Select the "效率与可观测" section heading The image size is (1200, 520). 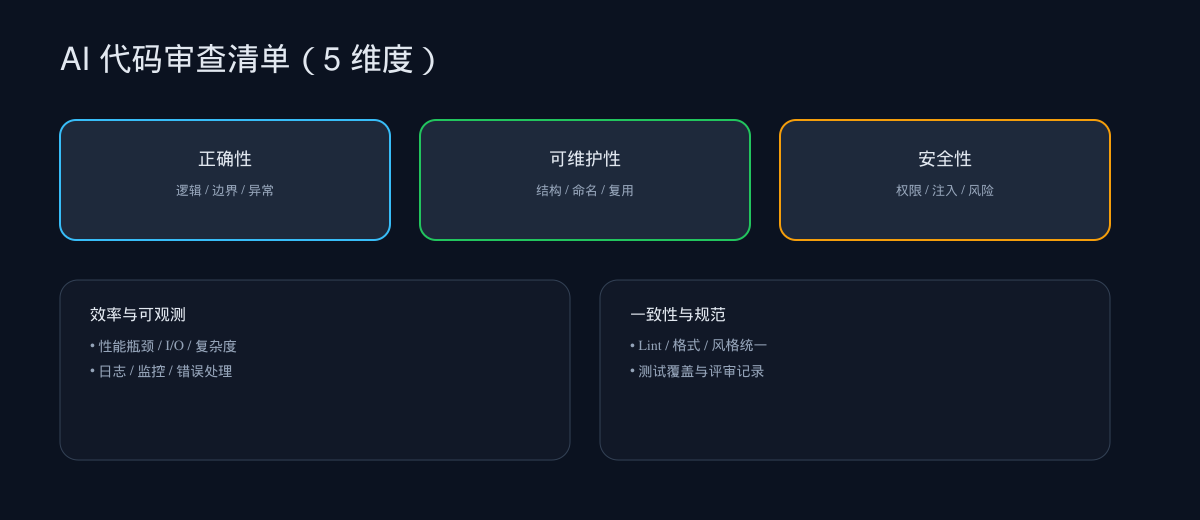(x=138, y=315)
